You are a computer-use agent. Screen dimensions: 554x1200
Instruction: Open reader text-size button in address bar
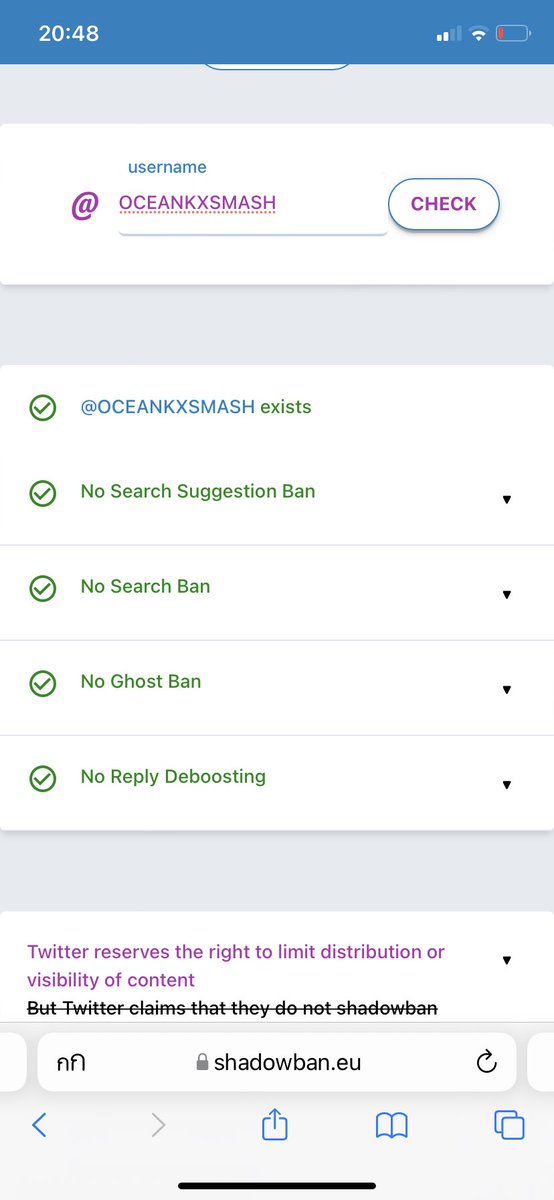71,1063
